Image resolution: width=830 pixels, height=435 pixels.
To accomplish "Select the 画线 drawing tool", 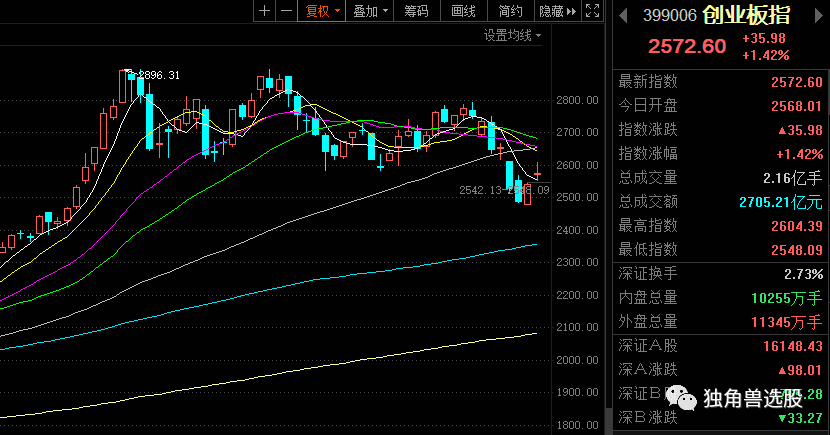I will [x=463, y=11].
